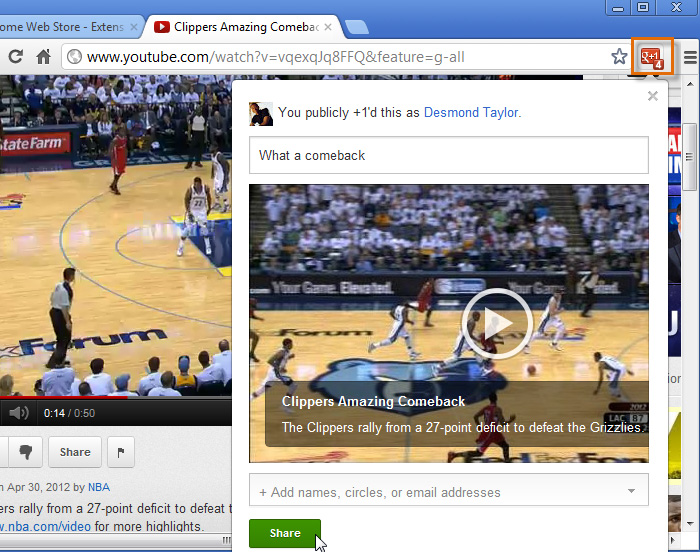Go to the home page
Screen dimensions: 700x552
pyautogui.click(x=43, y=57)
